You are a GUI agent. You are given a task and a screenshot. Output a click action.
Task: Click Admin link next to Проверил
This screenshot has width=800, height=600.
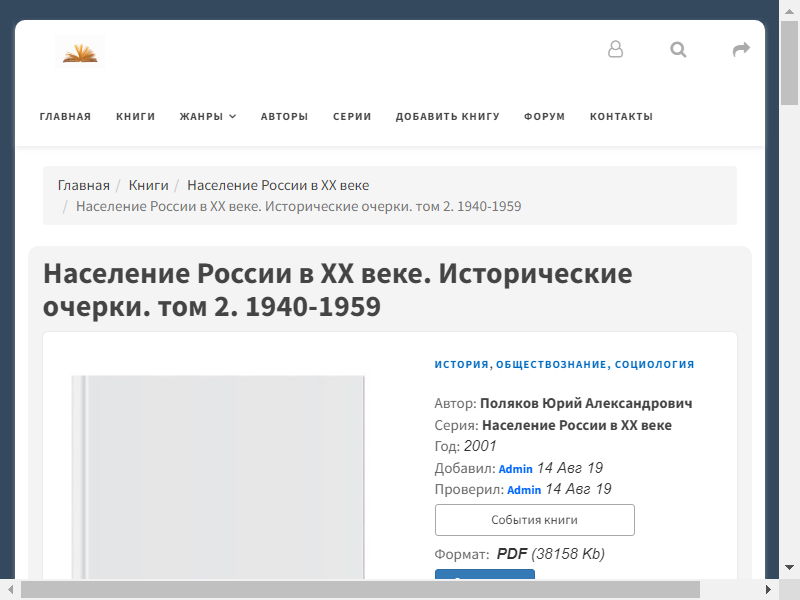(x=524, y=490)
